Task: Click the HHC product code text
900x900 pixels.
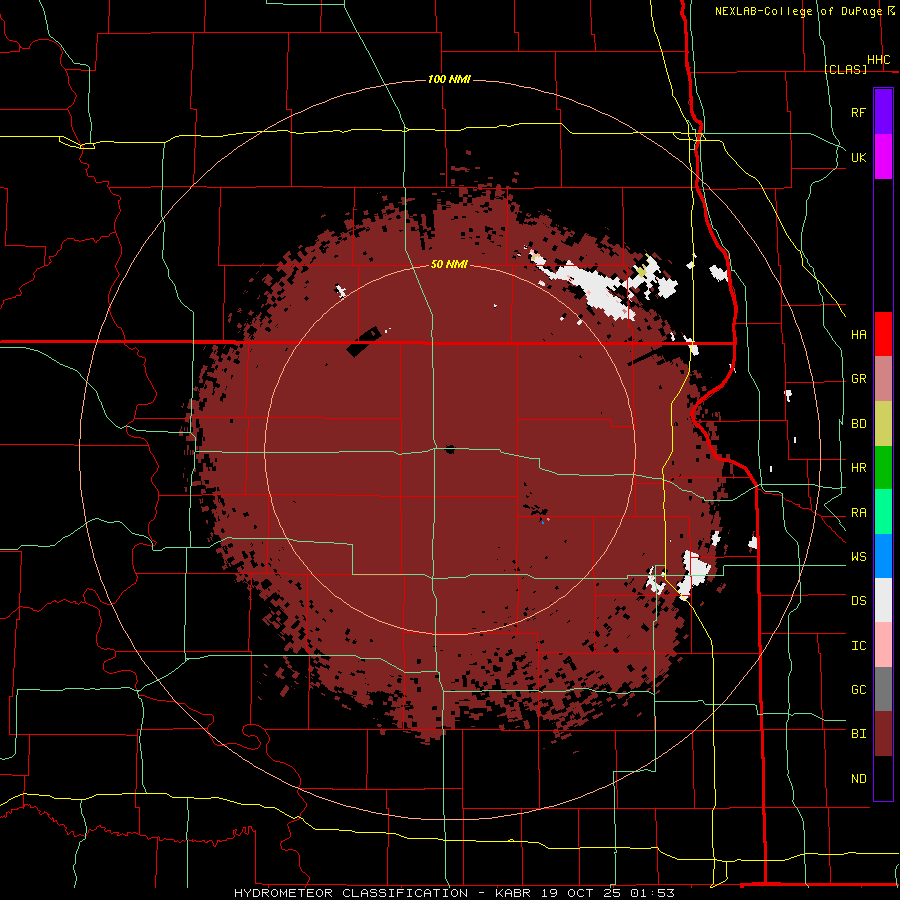Action: [879, 60]
